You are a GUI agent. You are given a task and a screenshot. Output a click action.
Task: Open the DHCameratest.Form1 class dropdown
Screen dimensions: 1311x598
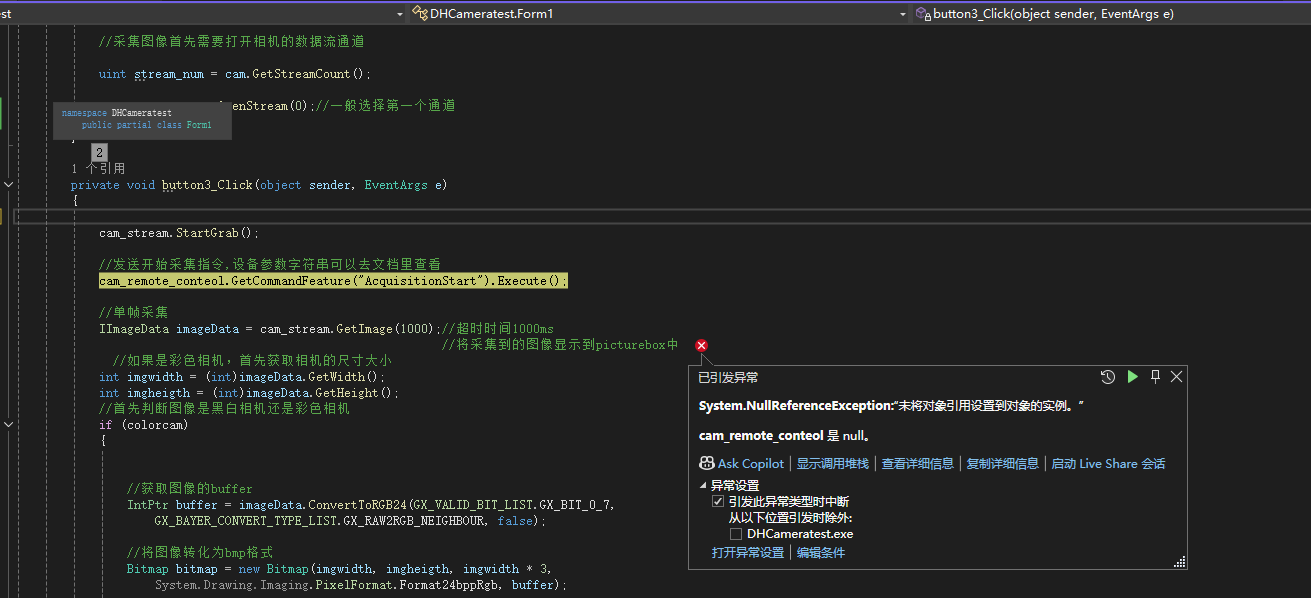click(x=660, y=13)
